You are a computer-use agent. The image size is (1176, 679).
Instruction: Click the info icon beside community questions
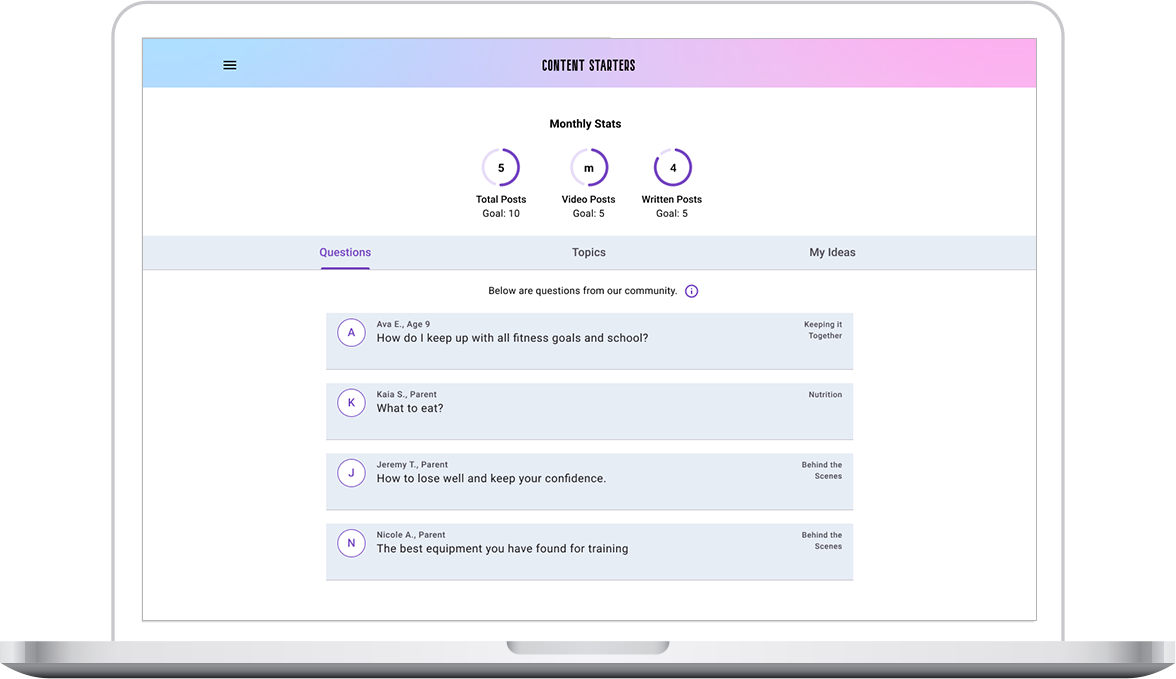[x=691, y=291]
